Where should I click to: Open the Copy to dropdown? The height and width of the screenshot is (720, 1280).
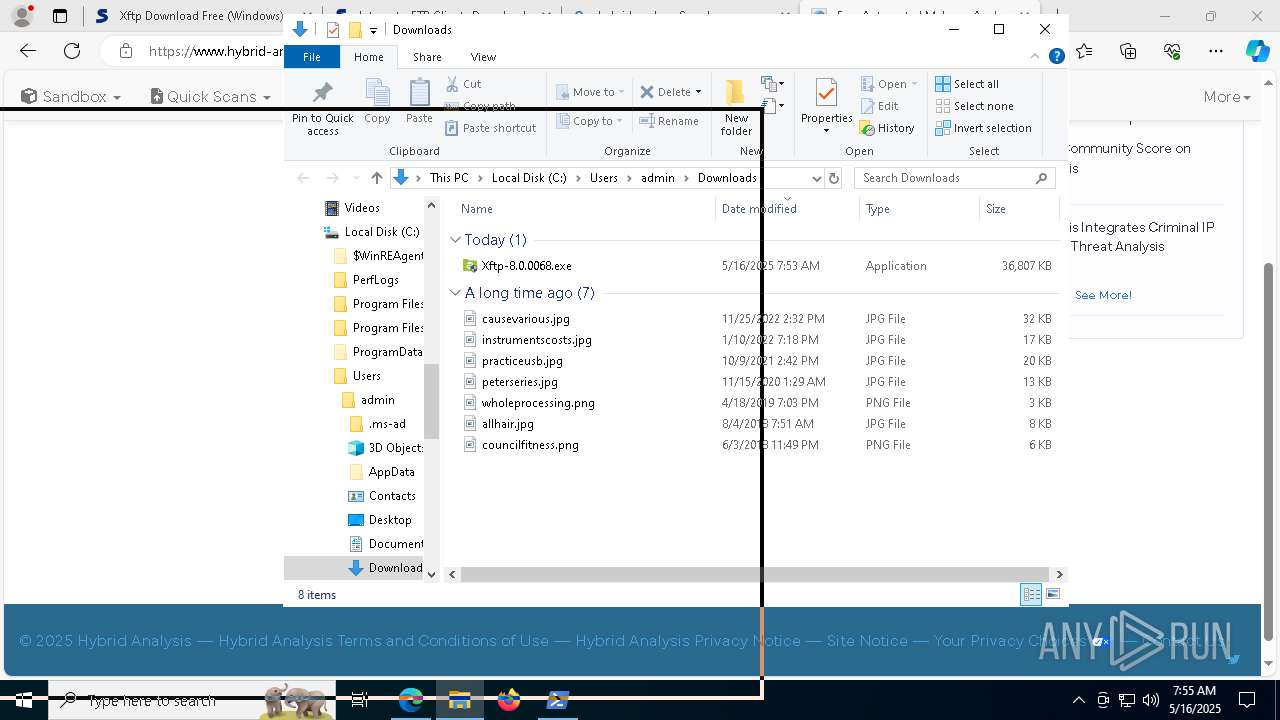[x=590, y=121]
